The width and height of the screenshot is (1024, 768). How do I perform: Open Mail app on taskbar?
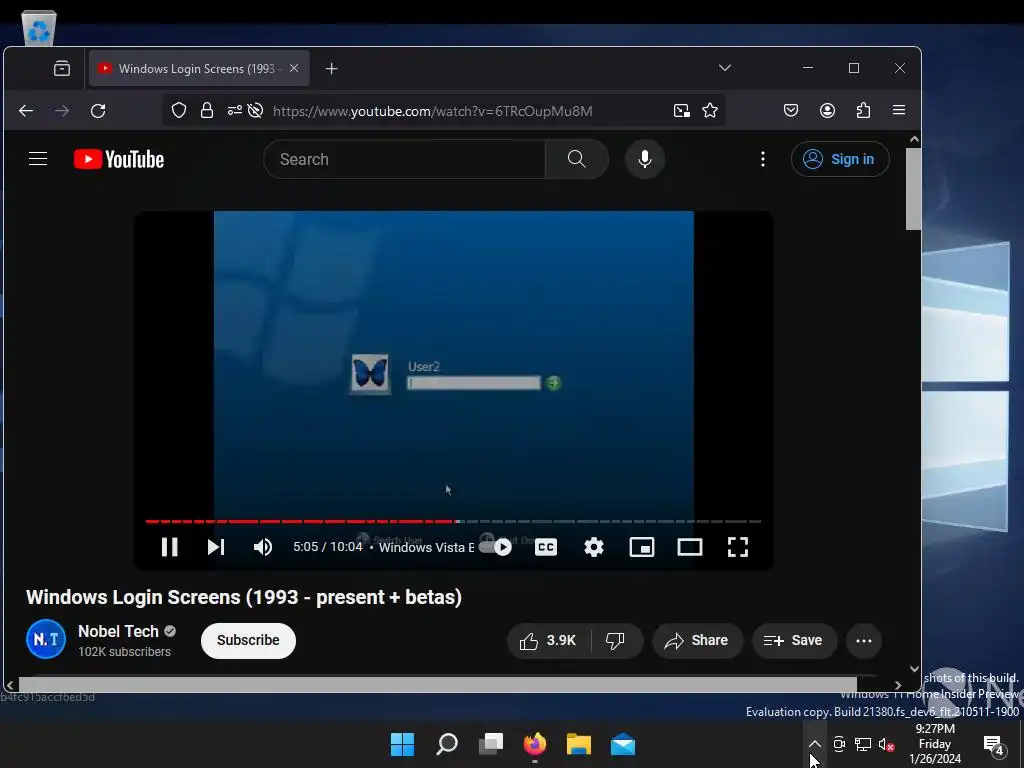623,744
